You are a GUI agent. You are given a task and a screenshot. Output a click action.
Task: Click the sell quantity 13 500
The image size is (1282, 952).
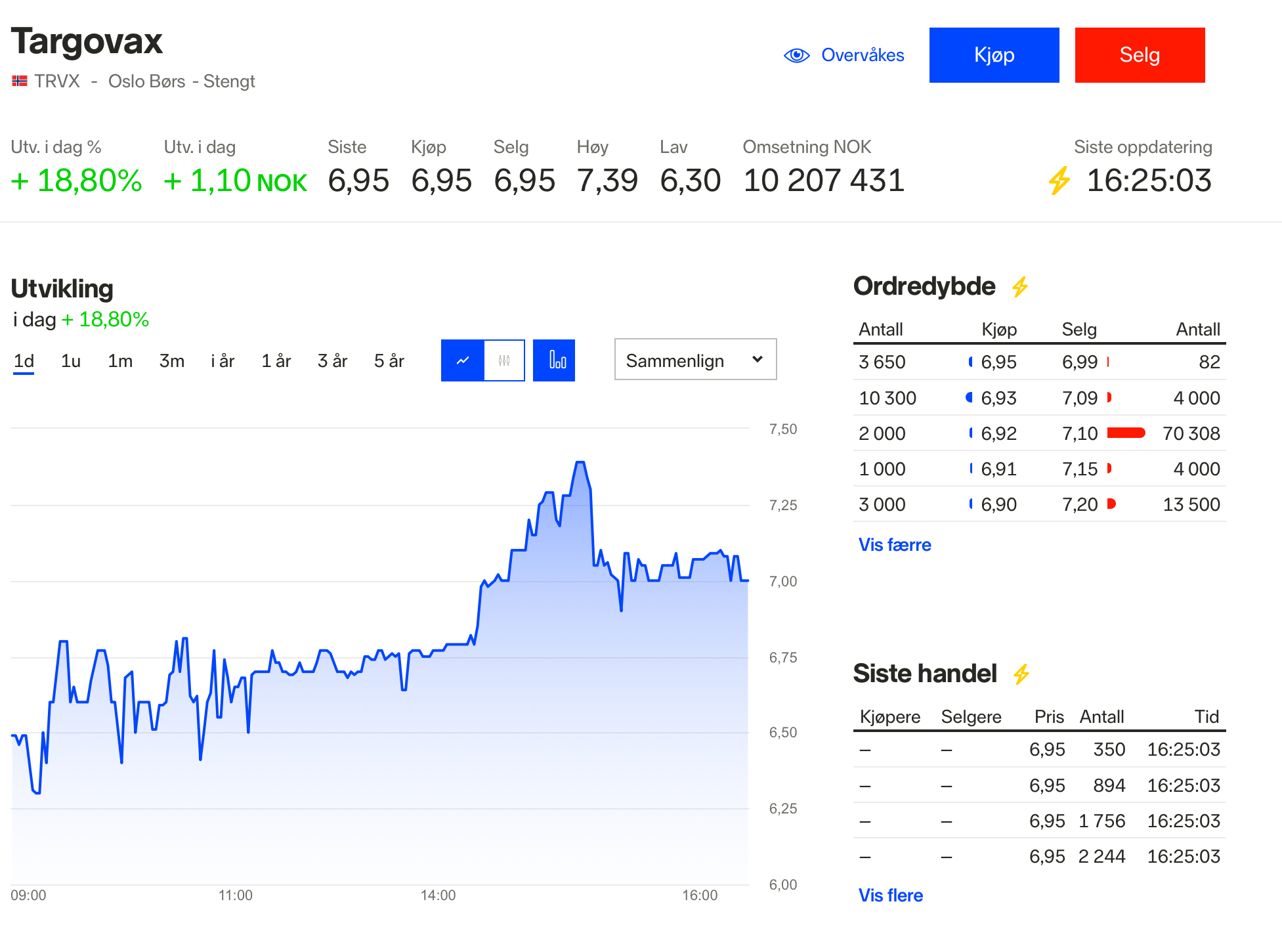(x=1191, y=504)
